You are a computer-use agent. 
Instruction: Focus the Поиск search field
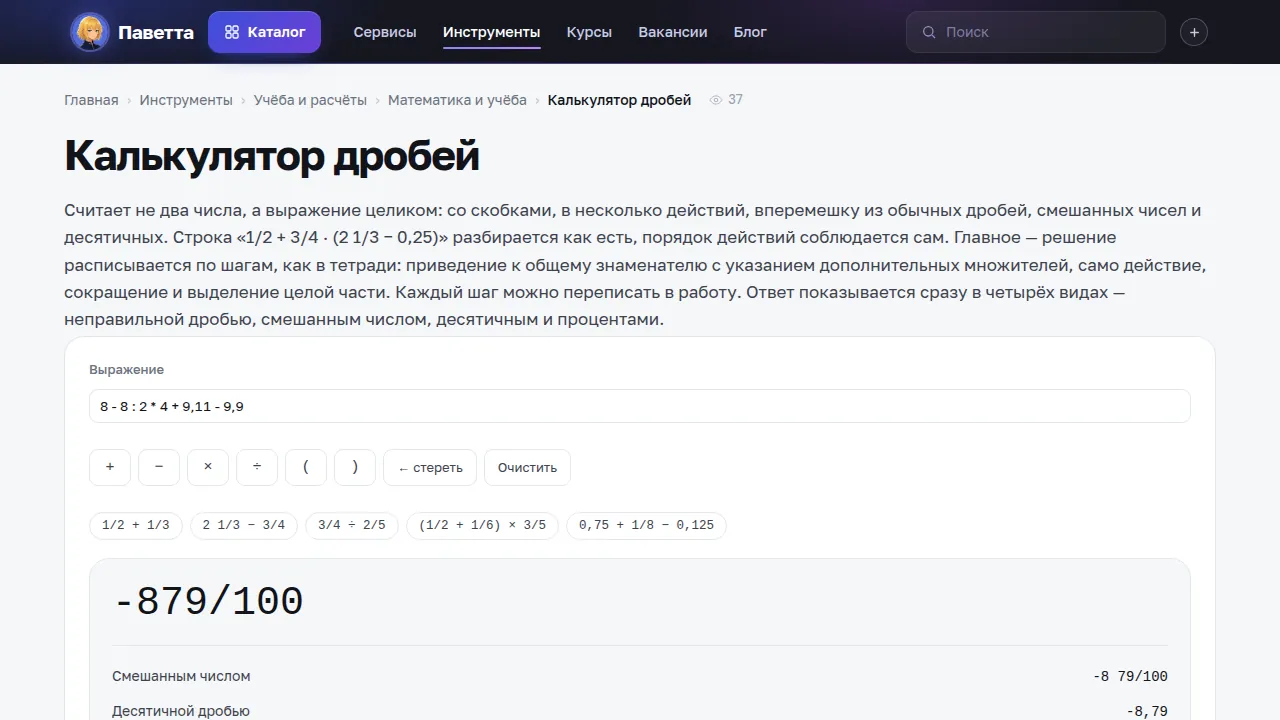[x=1036, y=32]
